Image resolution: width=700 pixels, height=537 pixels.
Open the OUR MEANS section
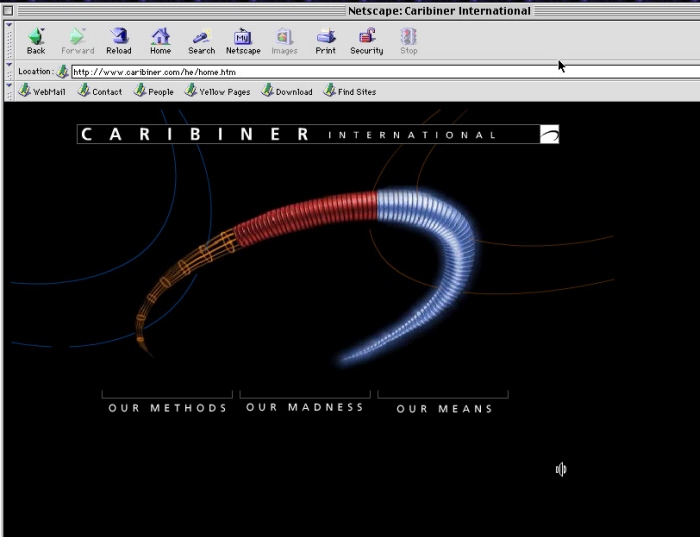point(444,408)
